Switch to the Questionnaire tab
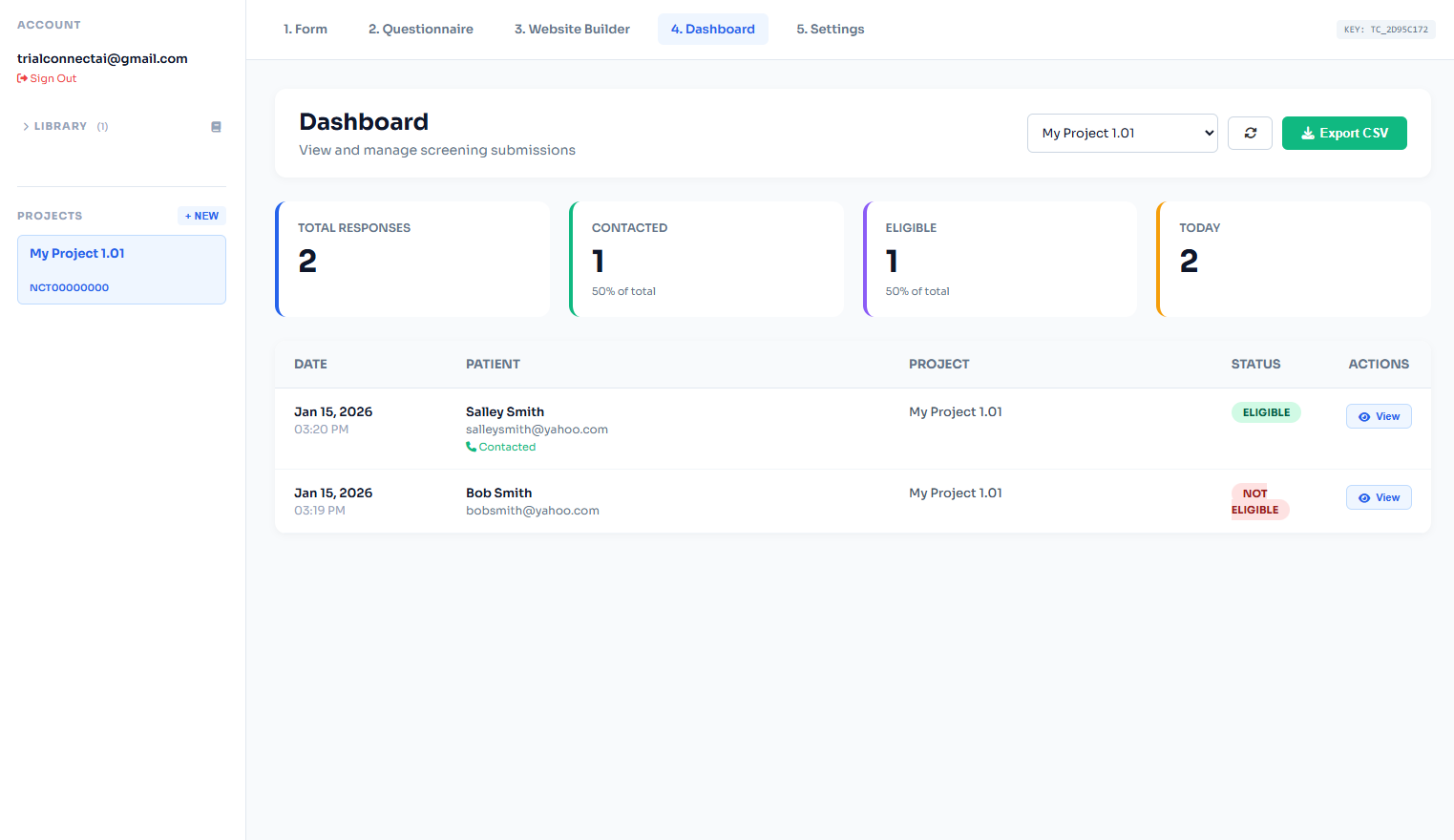This screenshot has width=1454, height=840. click(x=420, y=29)
